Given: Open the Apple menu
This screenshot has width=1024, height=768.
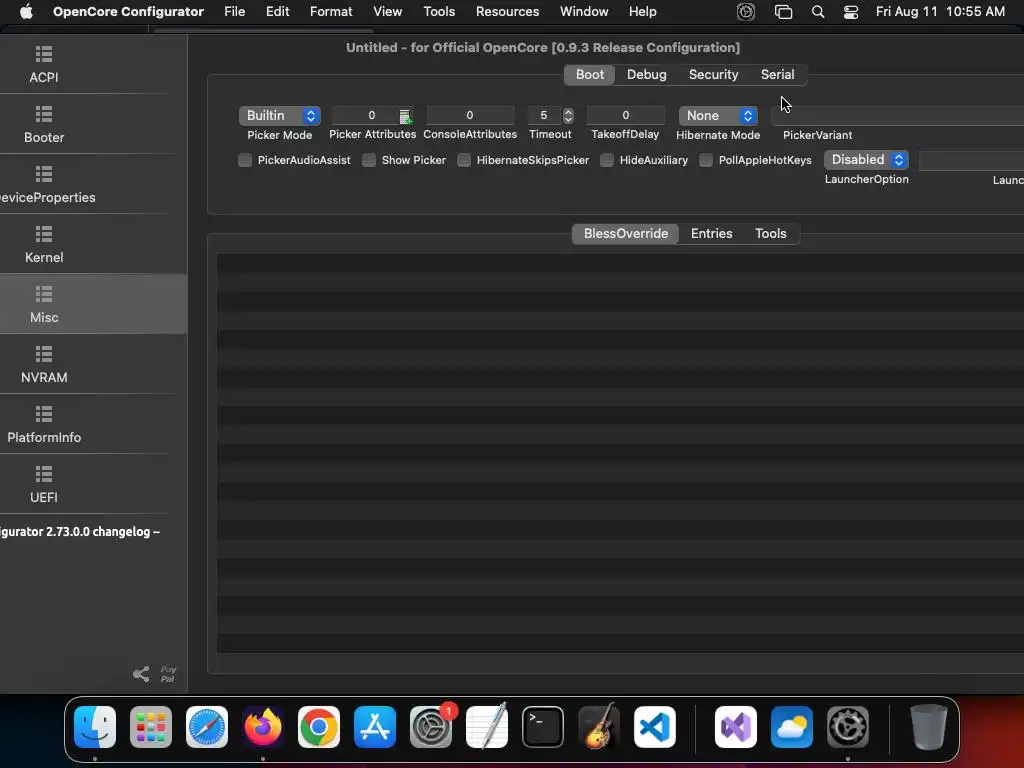Looking at the screenshot, I should click(26, 12).
